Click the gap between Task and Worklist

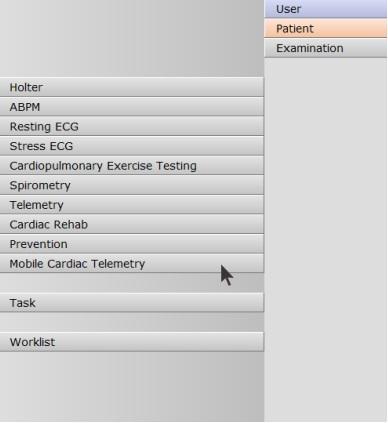pos(132,322)
